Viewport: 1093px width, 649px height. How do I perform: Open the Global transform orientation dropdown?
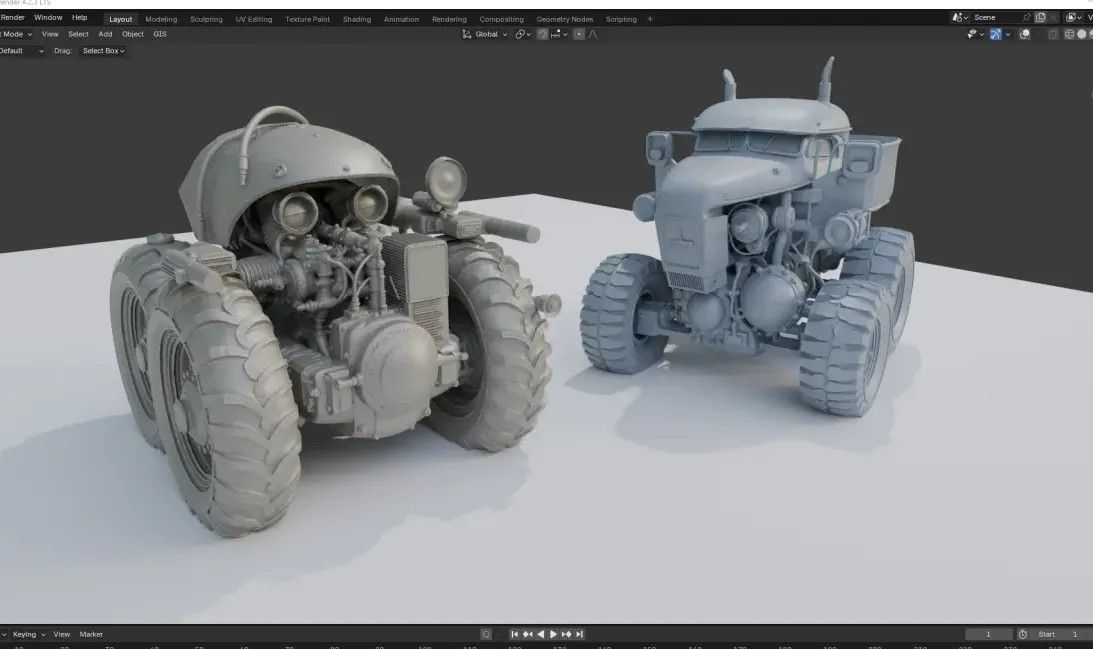(x=486, y=34)
